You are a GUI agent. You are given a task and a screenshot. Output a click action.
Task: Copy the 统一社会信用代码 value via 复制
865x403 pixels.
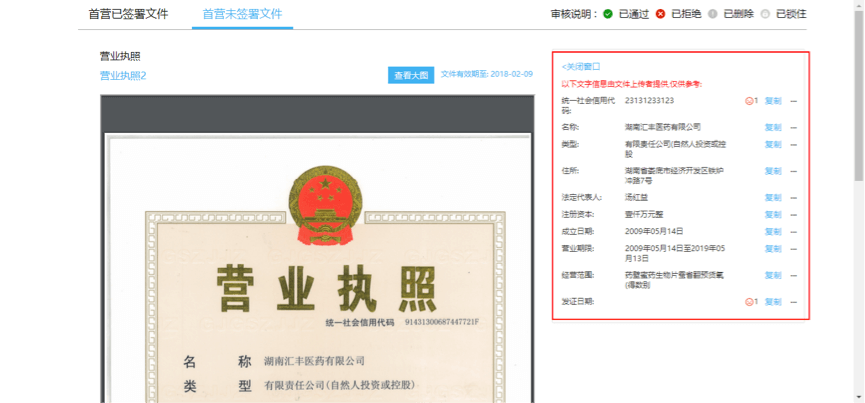click(773, 101)
